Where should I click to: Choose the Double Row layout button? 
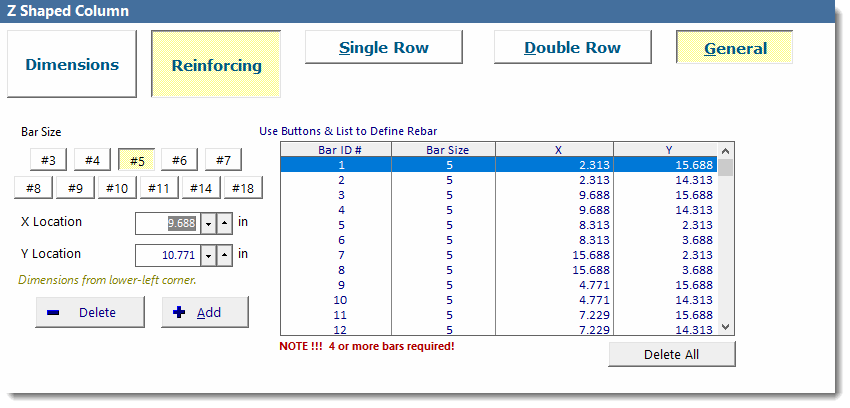click(x=572, y=48)
